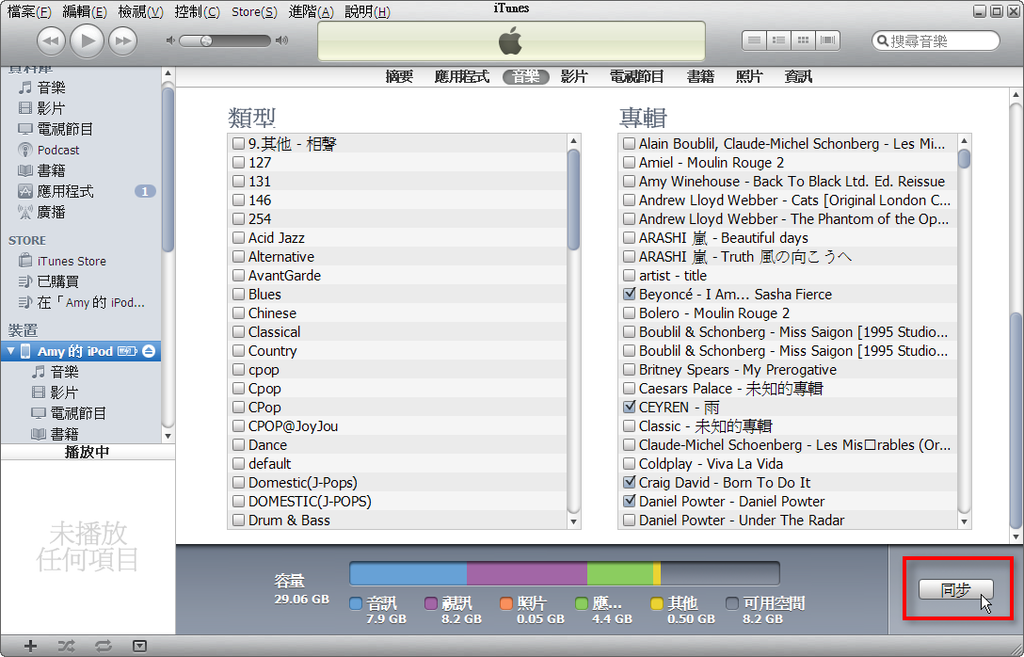Switch to album list view icon

(778, 40)
